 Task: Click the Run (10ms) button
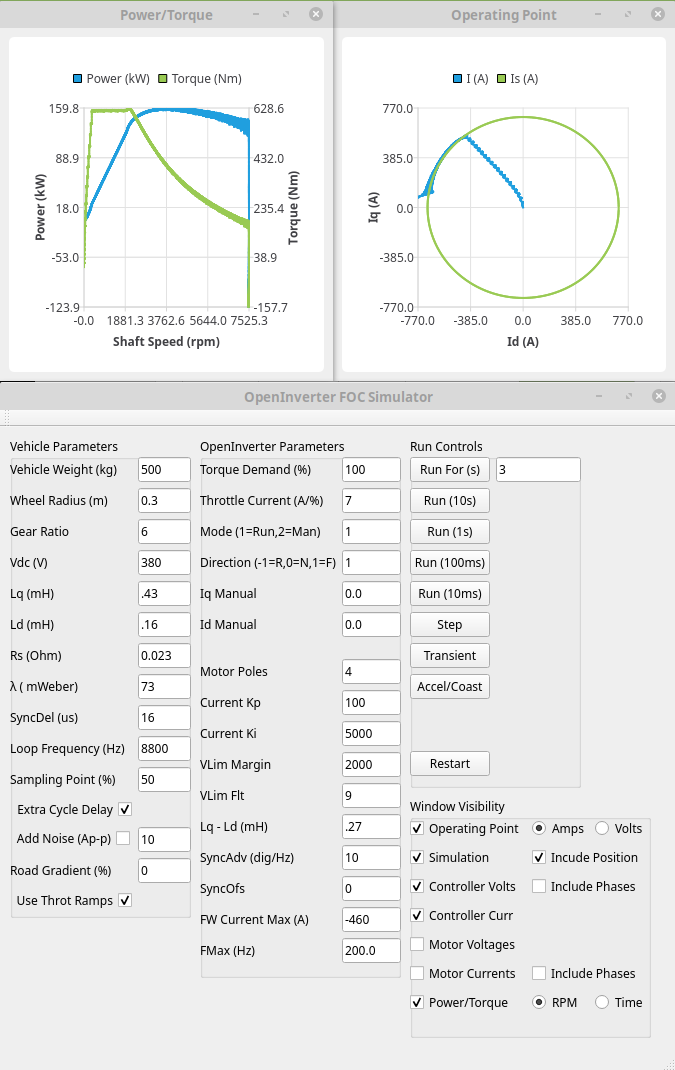pos(450,594)
